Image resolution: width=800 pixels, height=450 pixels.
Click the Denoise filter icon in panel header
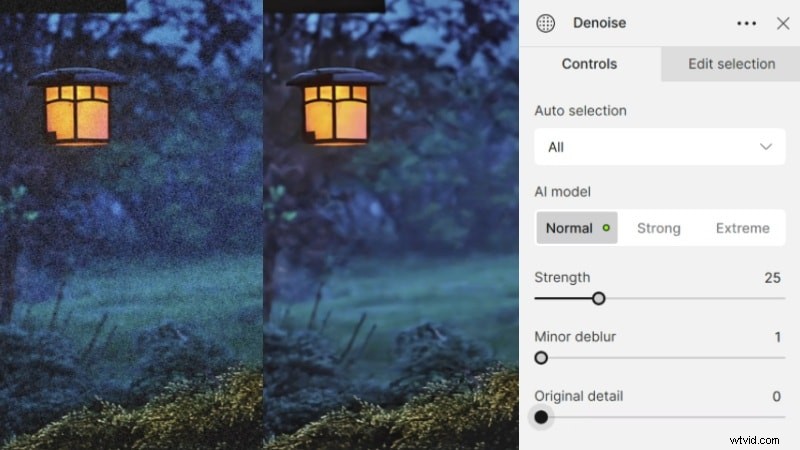545,23
